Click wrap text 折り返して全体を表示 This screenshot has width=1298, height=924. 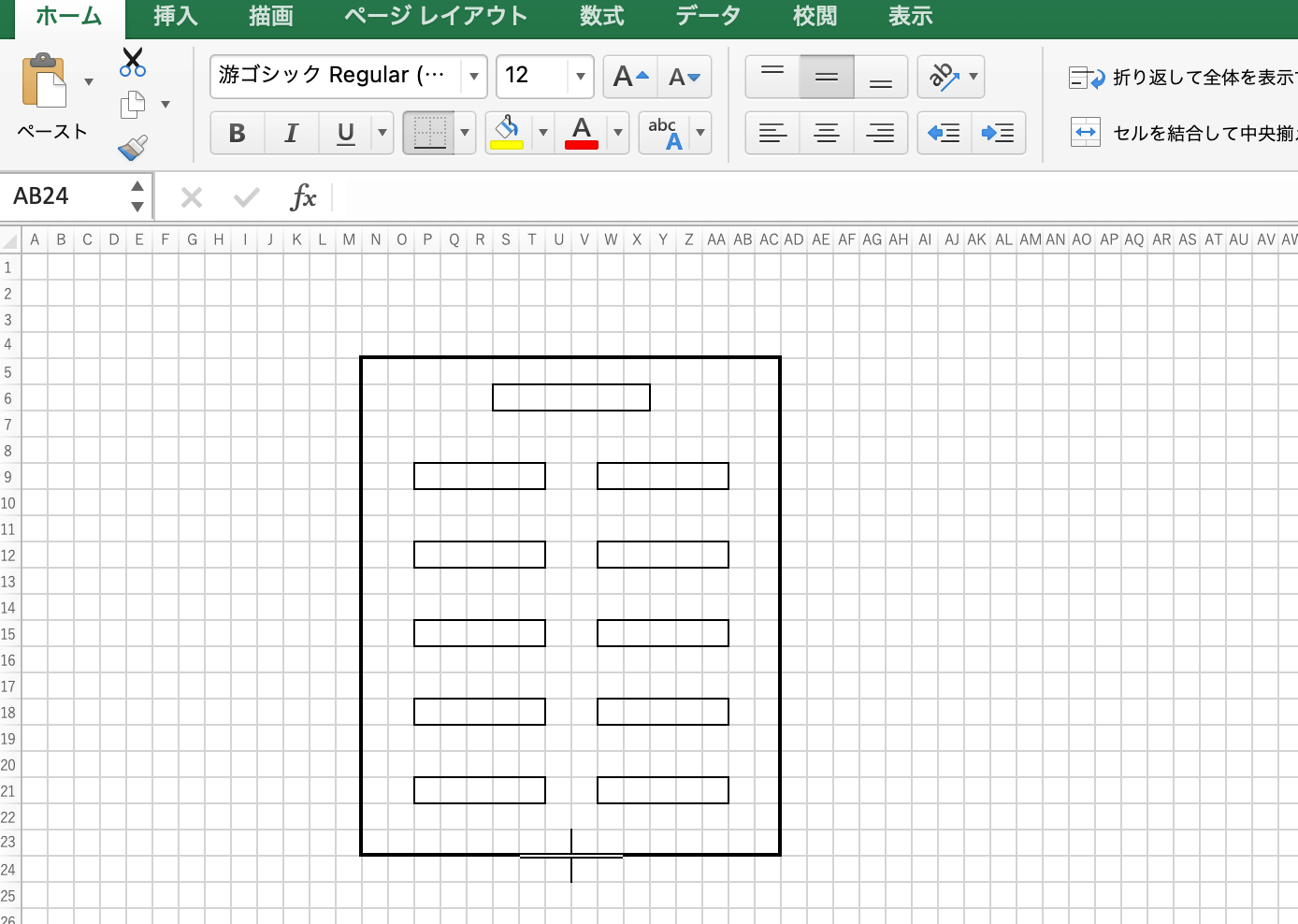tap(1183, 78)
